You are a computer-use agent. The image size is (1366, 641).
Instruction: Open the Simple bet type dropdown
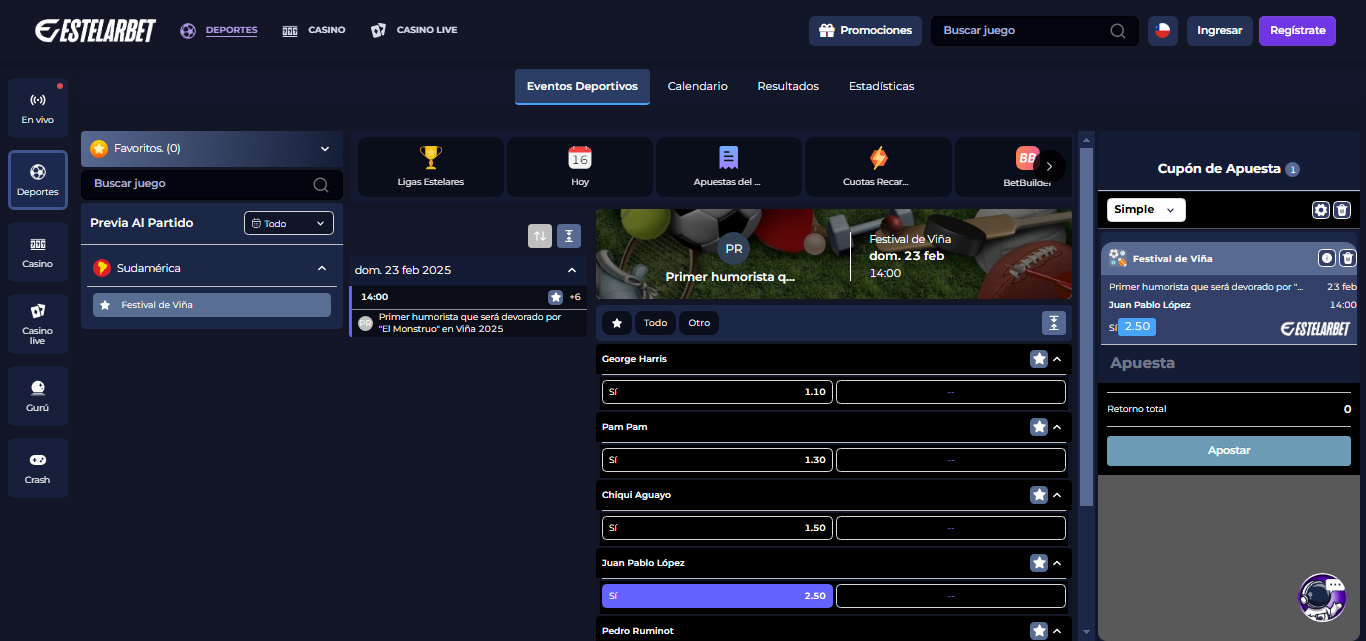(x=1146, y=210)
